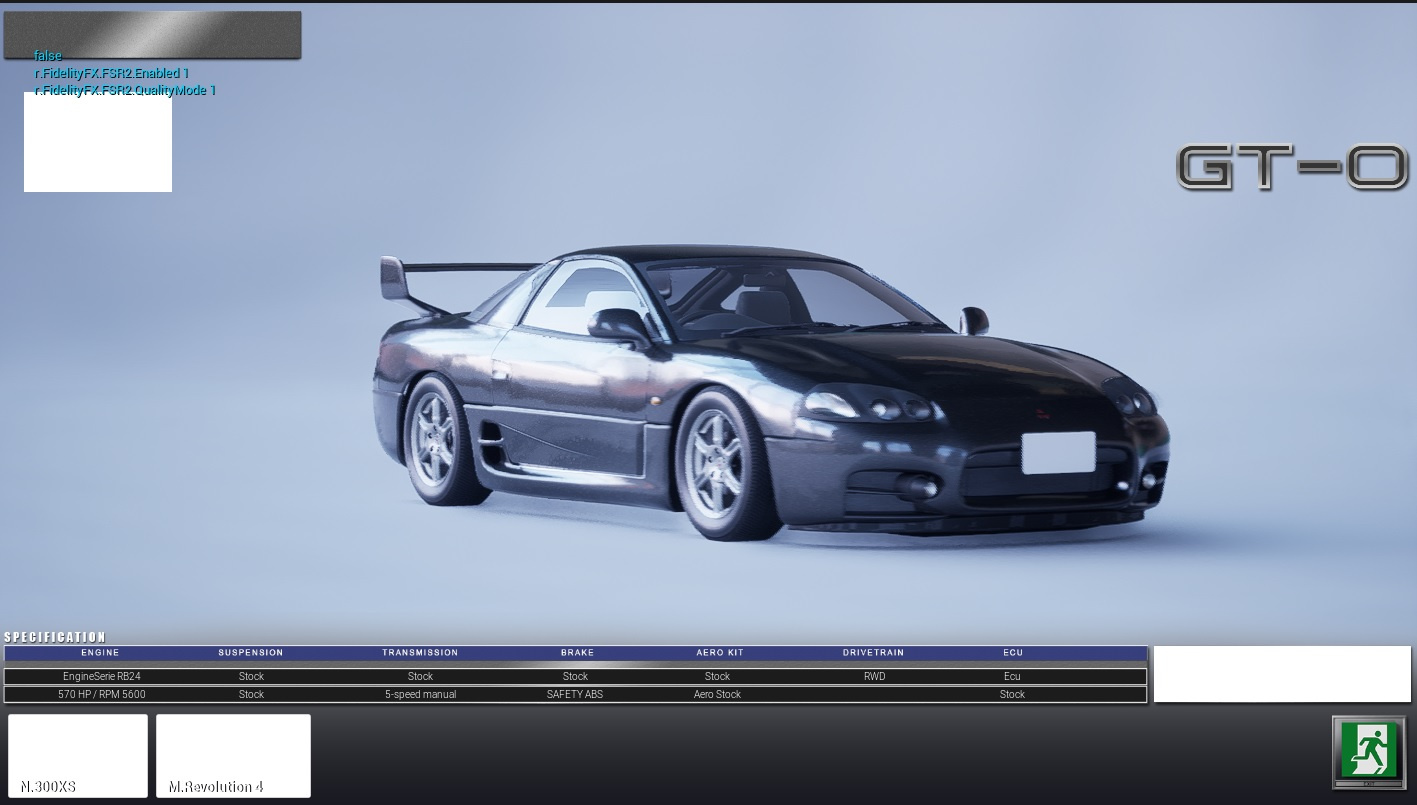
Task: Select the "5-speed manual" transmission value
Action: point(420,695)
